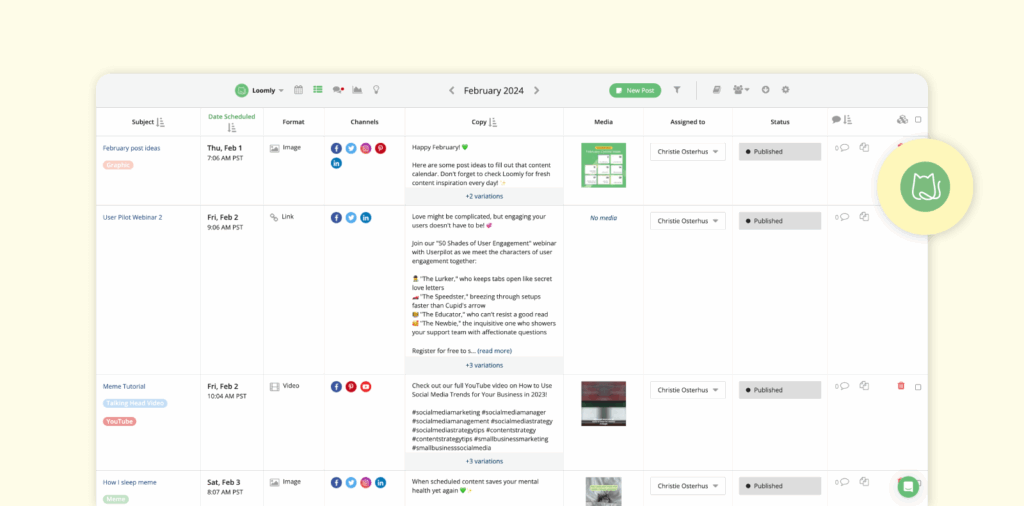Viewport: 1024px width, 506px height.
Task: Click the Graphic label tag
Action: point(118,165)
